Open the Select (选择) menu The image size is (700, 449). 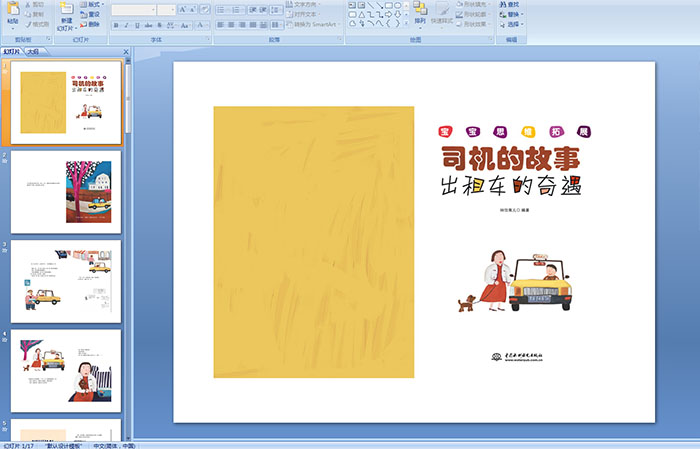coord(512,24)
